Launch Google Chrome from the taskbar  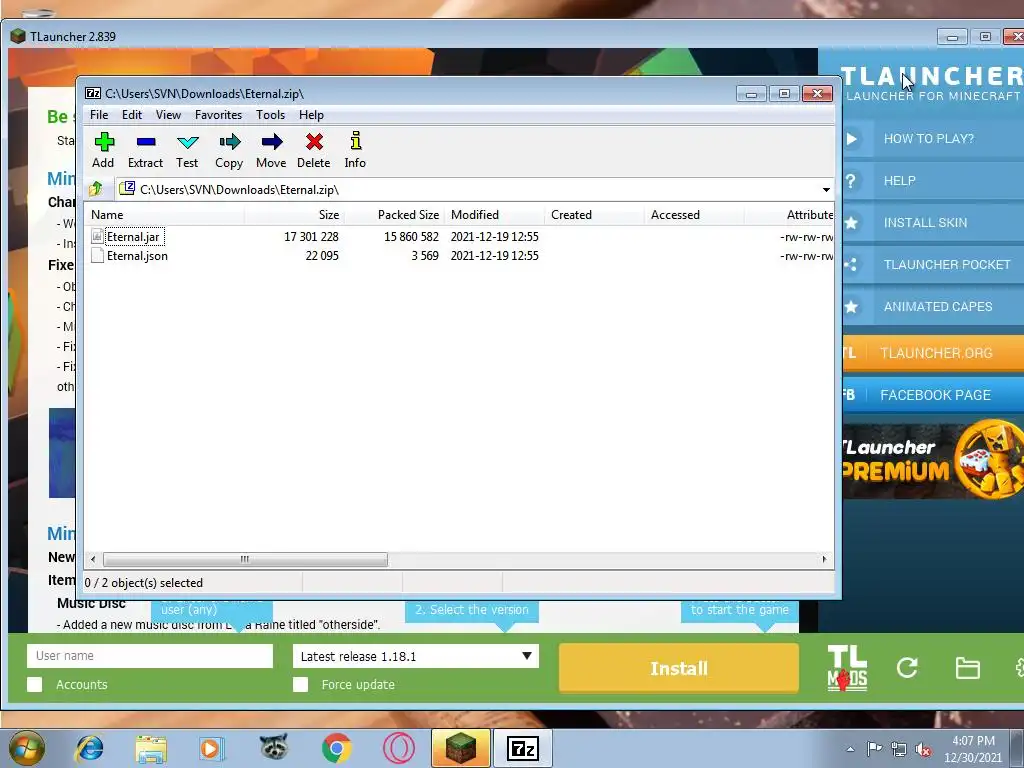[x=336, y=748]
